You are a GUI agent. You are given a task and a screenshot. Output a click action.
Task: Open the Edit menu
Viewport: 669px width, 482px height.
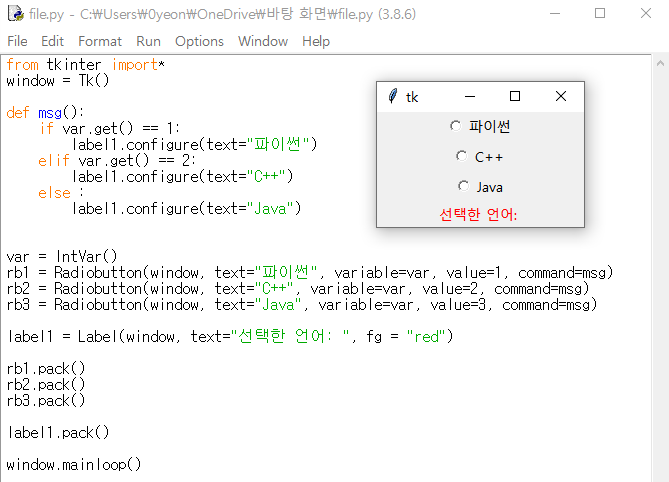[52, 41]
